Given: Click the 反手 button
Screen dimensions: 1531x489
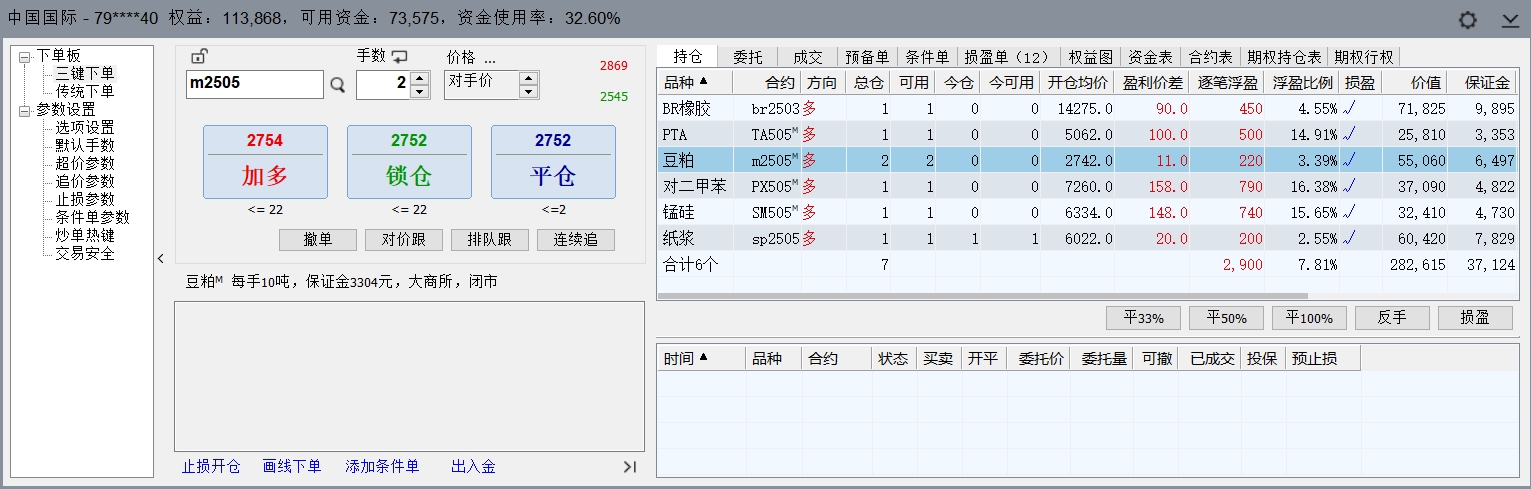Looking at the screenshot, I should [x=1392, y=318].
